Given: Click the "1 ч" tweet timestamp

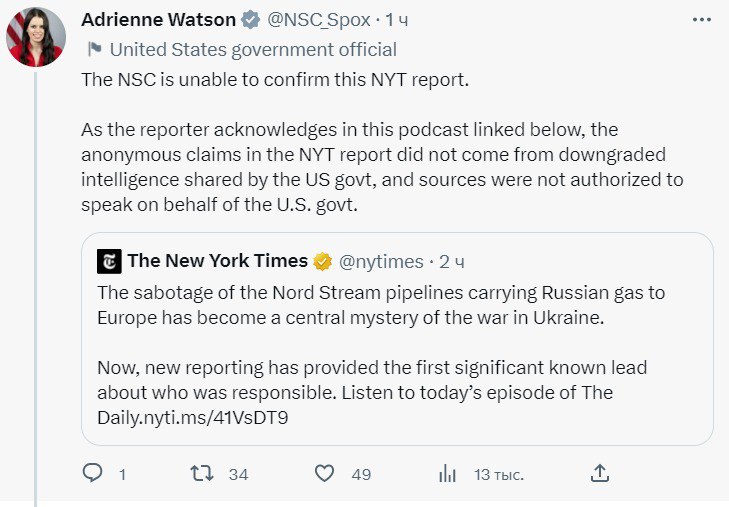Looking at the screenshot, I should 397,20.
